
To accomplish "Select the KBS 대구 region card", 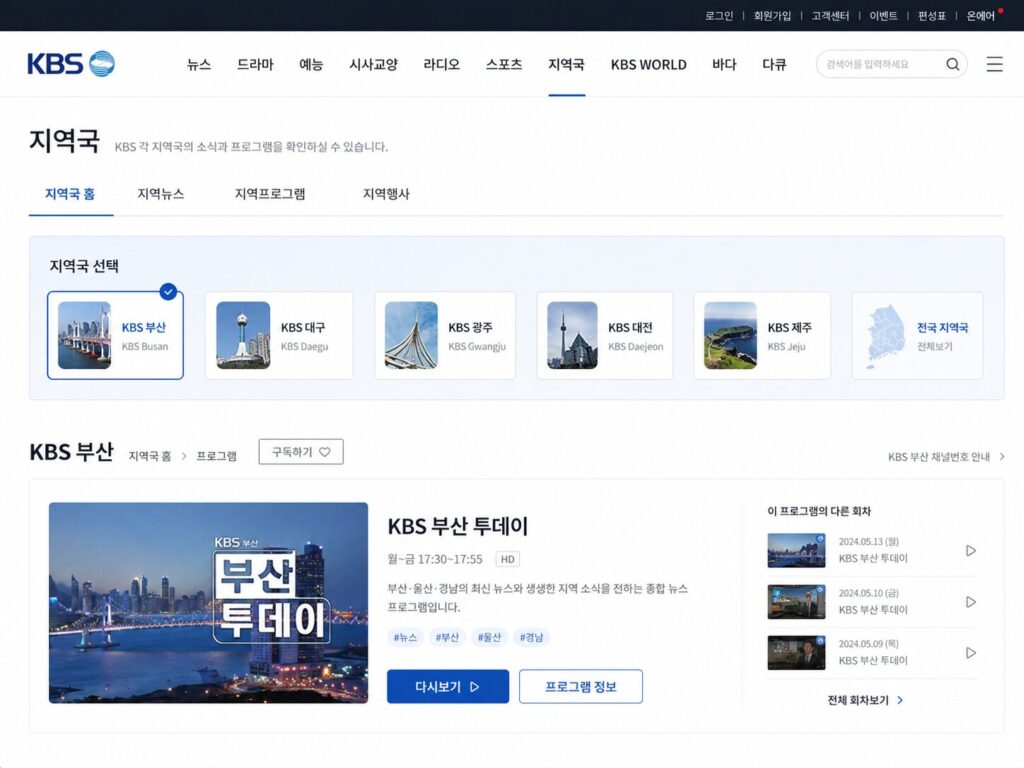I will coord(279,336).
